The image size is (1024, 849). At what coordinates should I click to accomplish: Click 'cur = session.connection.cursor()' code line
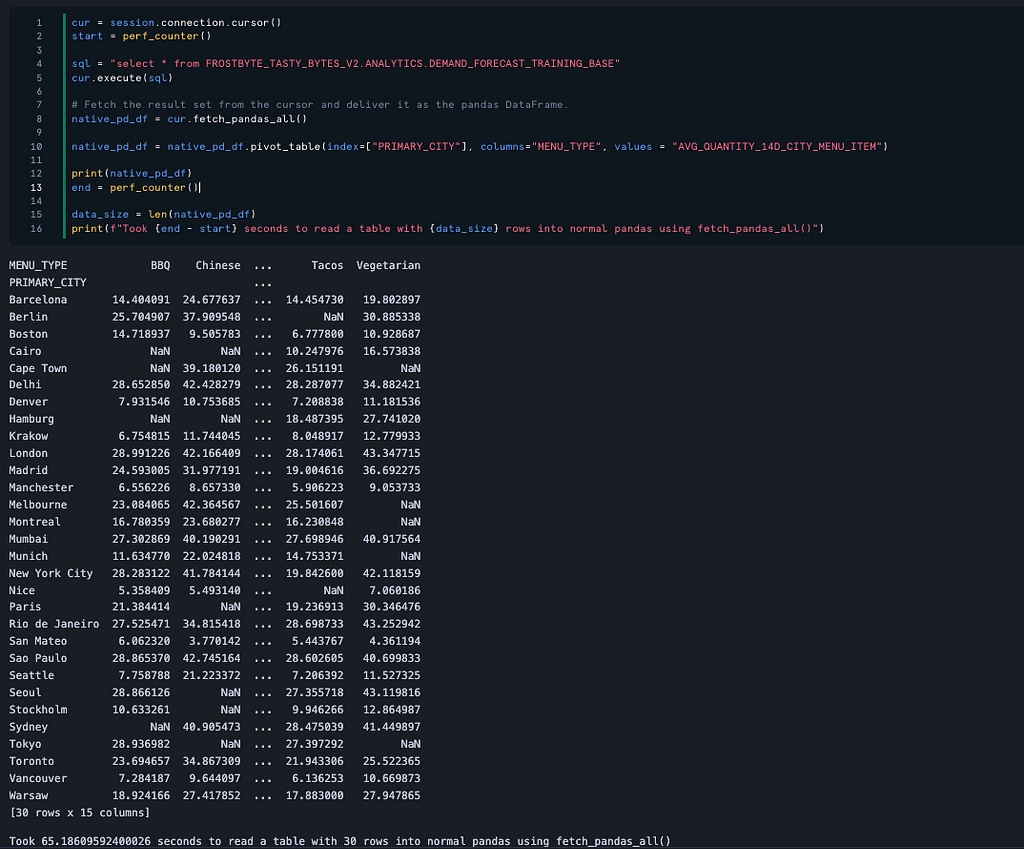pyautogui.click(x=176, y=23)
